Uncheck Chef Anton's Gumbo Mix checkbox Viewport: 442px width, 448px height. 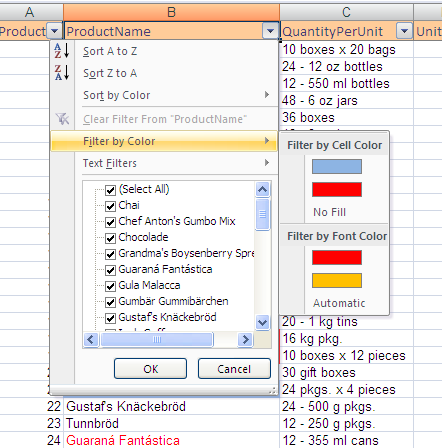point(110,222)
